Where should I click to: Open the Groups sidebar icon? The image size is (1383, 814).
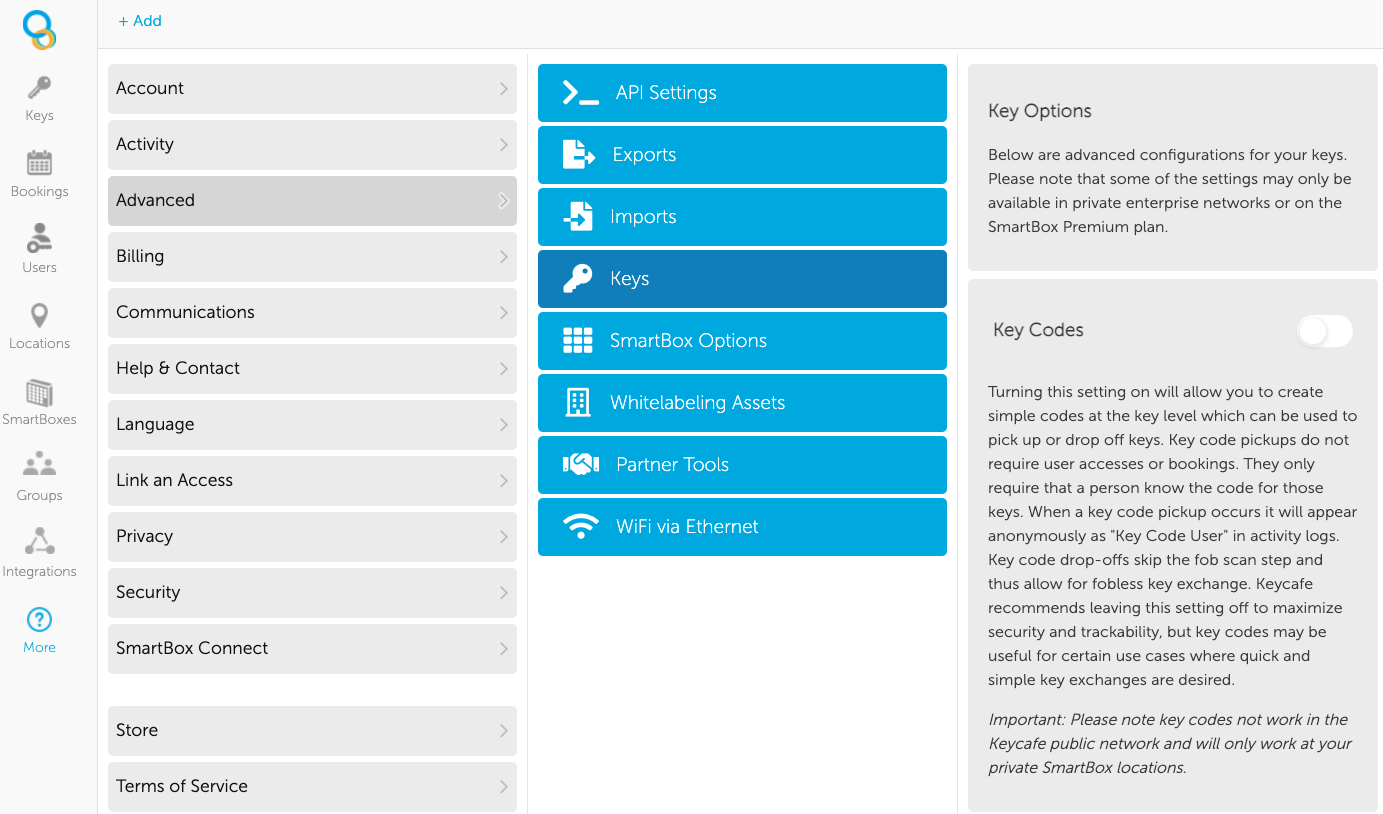point(39,464)
